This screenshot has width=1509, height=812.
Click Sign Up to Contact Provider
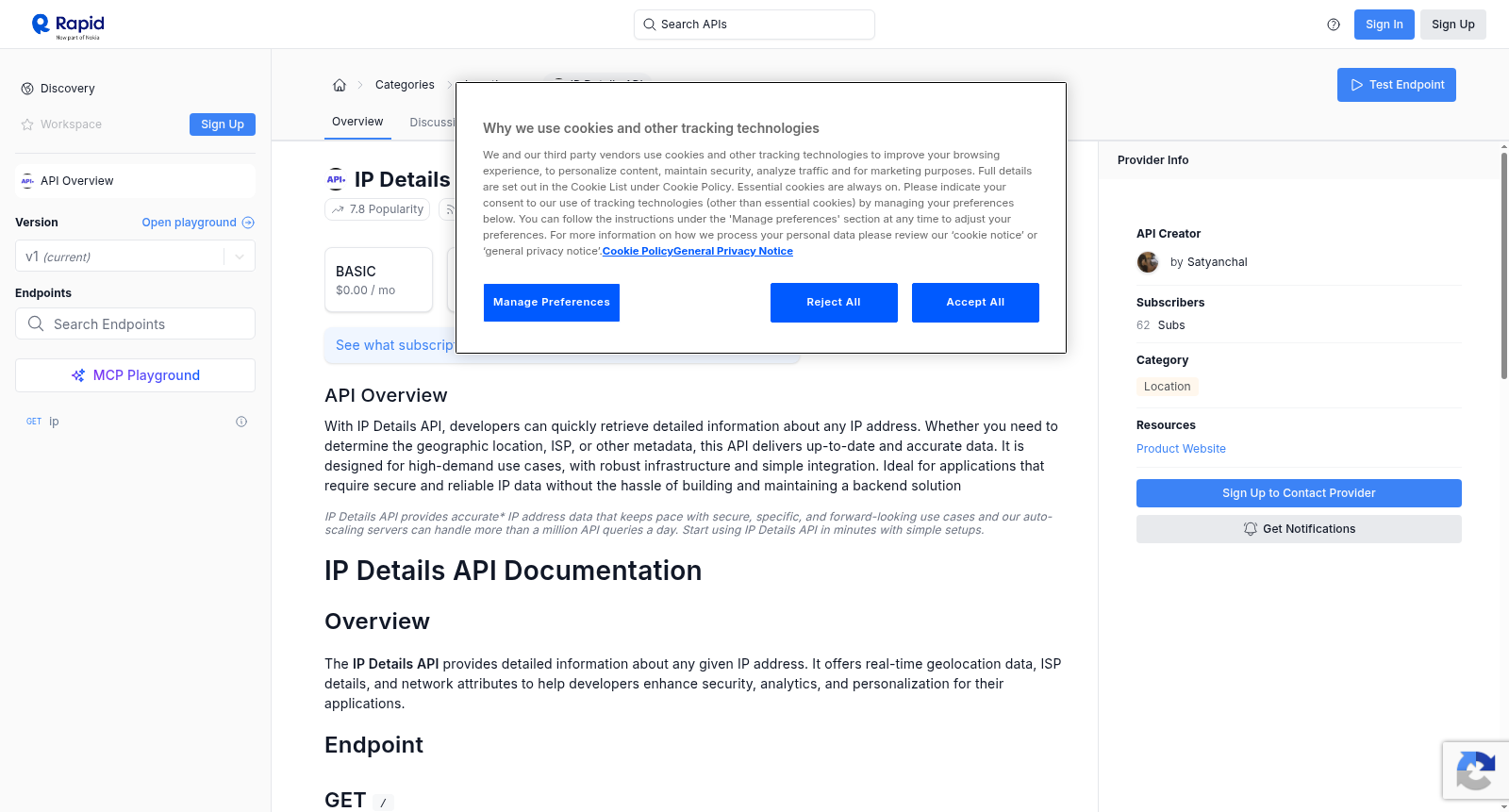point(1299,493)
